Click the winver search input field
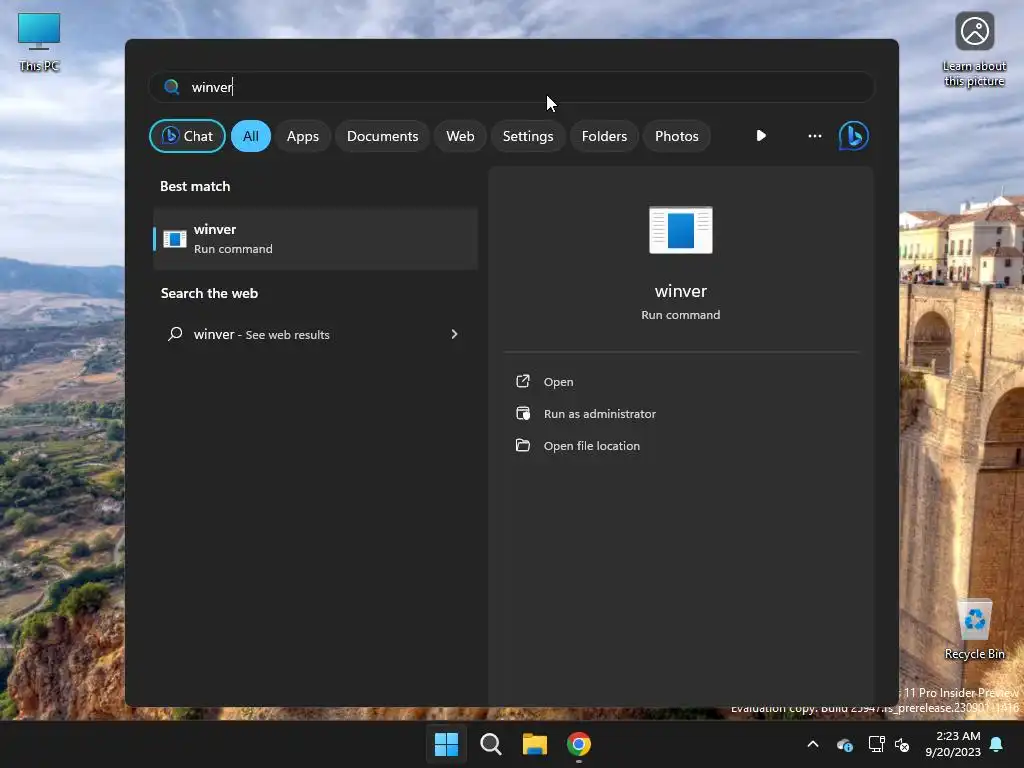 point(512,87)
